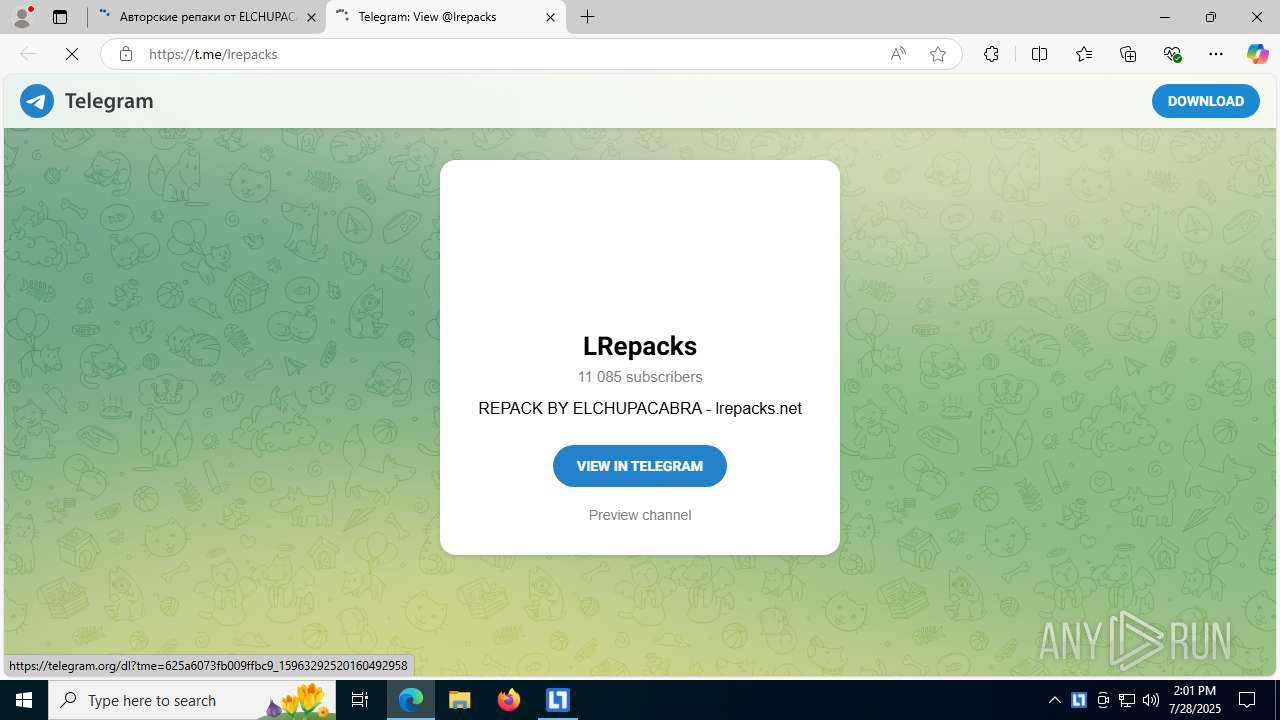
Task: Click the blue L icon in system tray
Action: 1079,700
